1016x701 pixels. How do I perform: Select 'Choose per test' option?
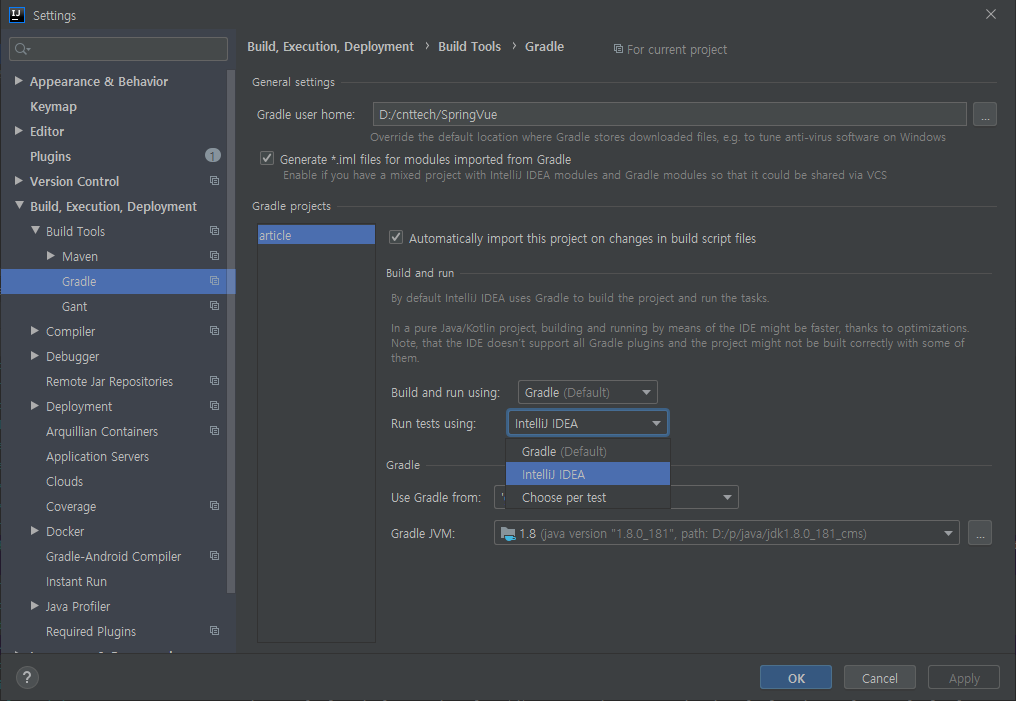coord(588,497)
